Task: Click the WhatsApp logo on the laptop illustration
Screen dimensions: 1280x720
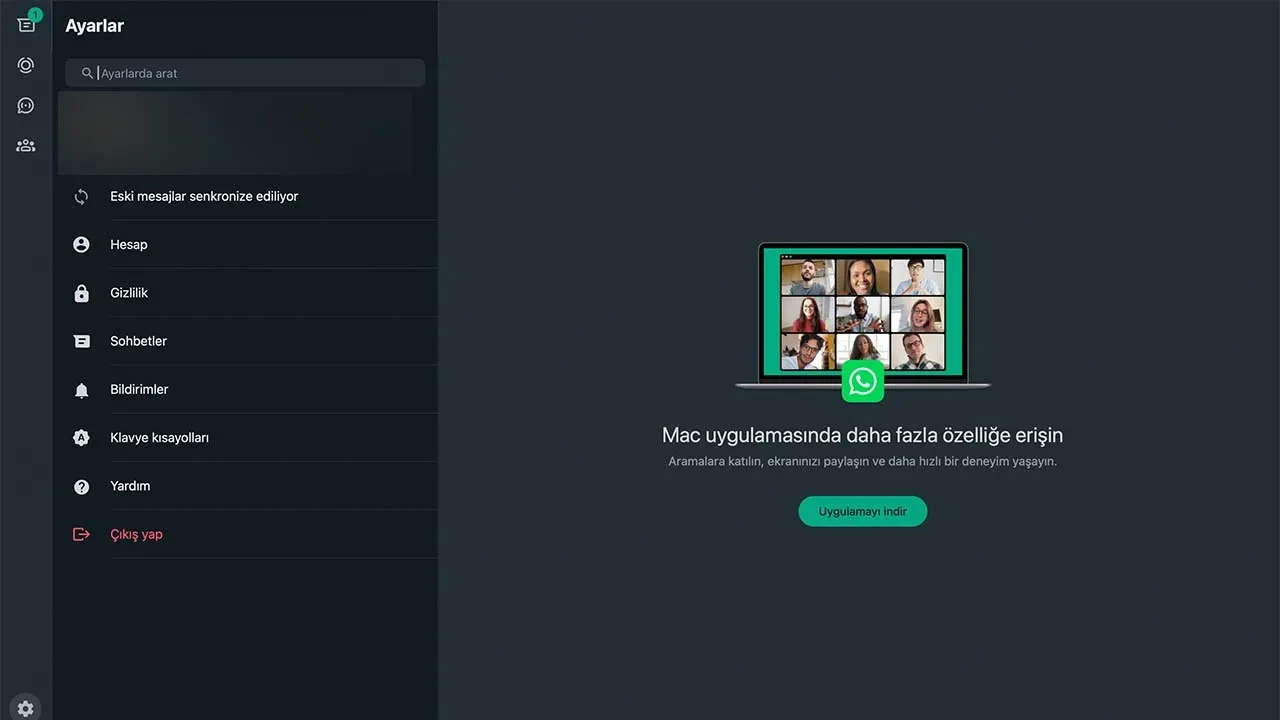Action: click(862, 381)
